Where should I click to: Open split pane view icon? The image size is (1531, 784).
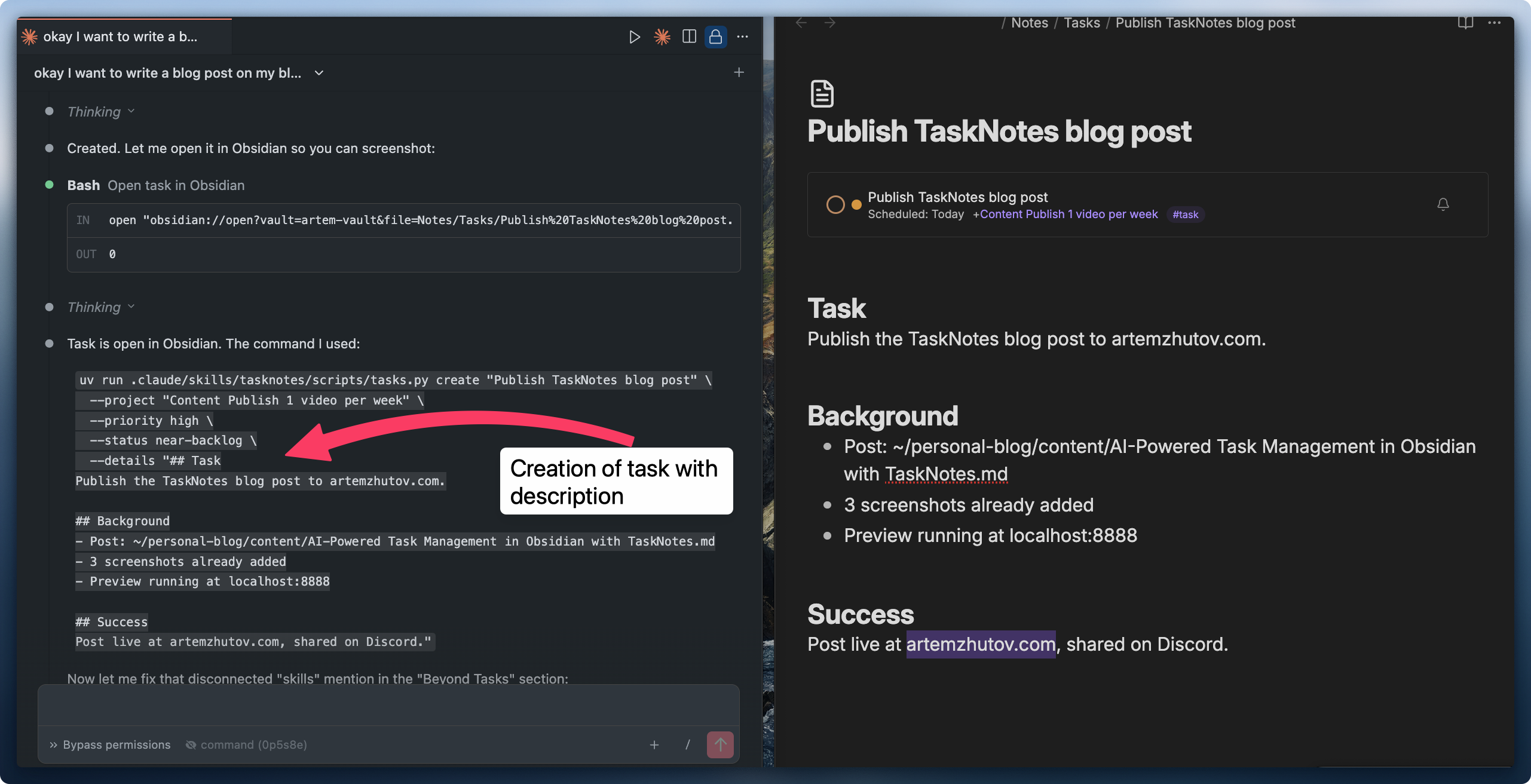(688, 36)
